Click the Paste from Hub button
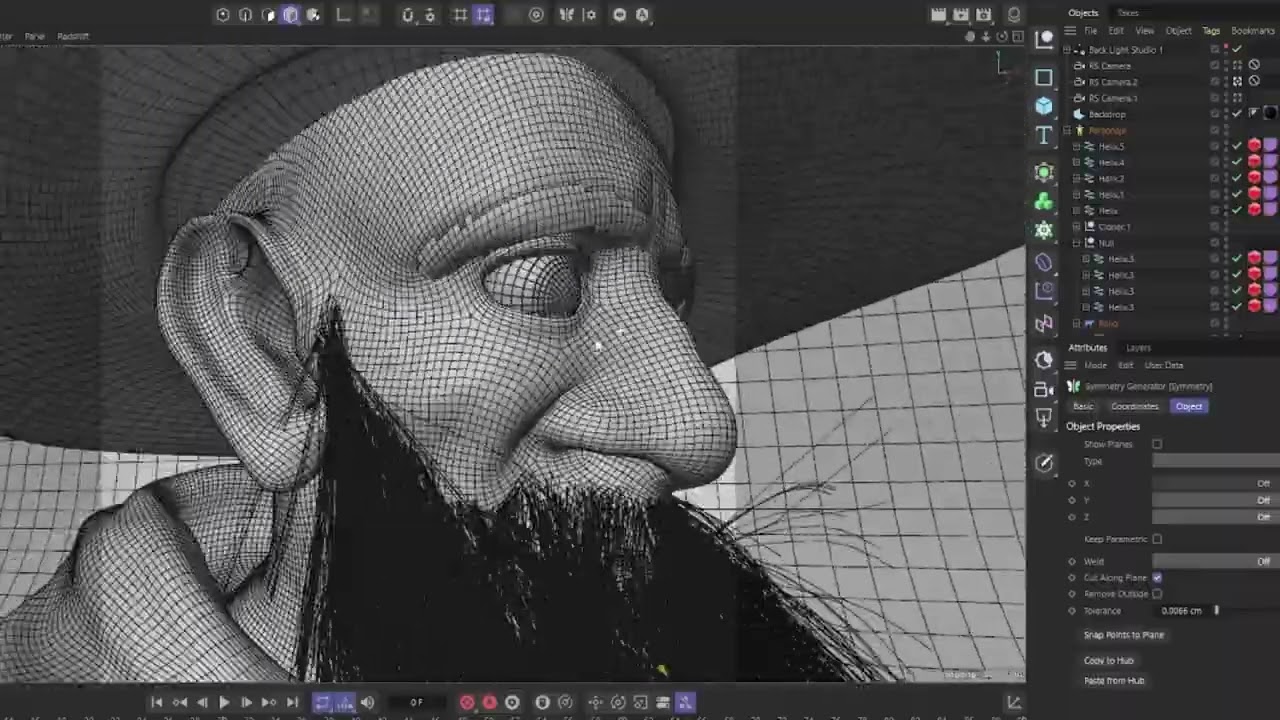The image size is (1280, 720). (1114, 681)
